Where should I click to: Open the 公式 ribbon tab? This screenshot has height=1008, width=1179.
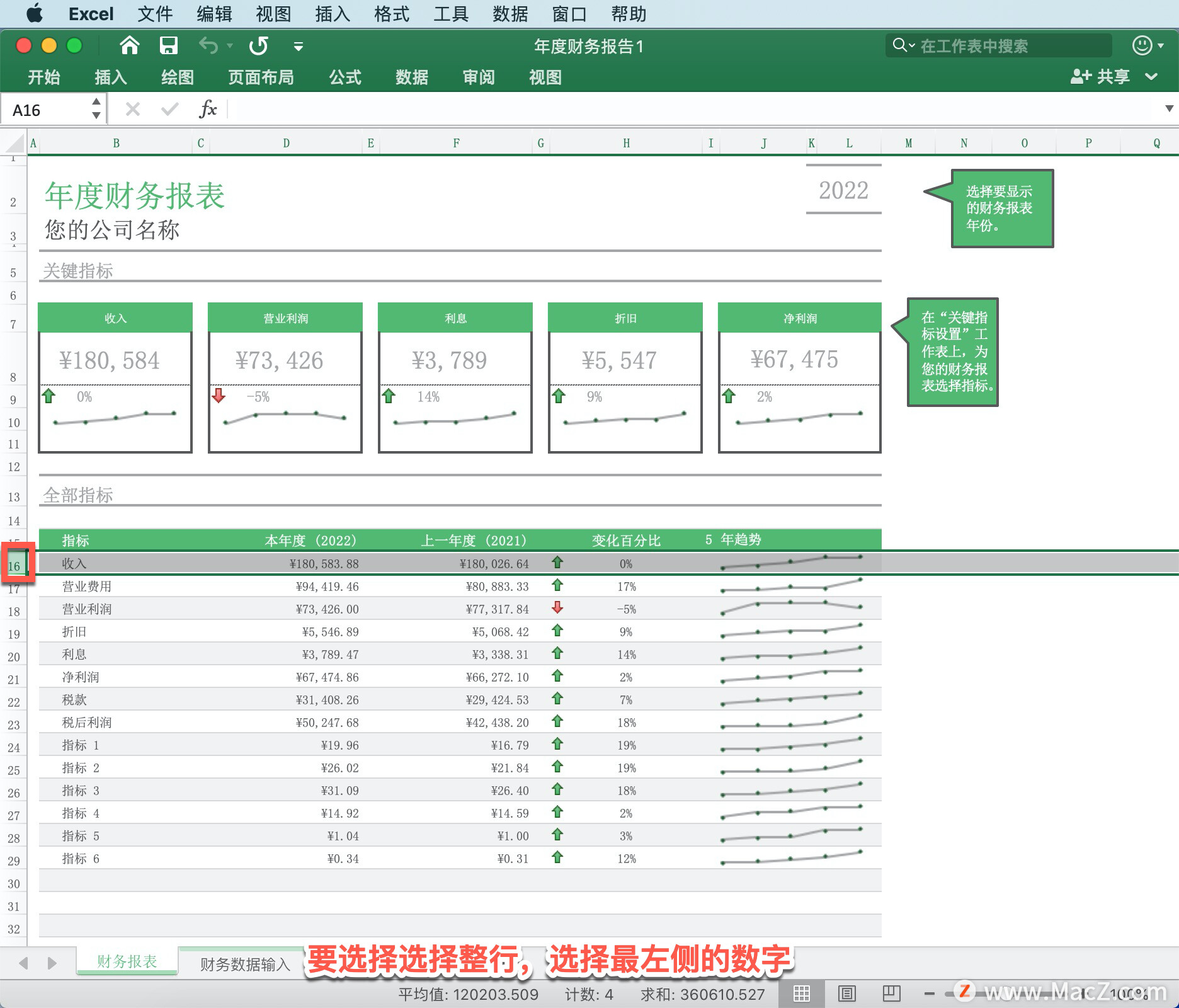345,77
